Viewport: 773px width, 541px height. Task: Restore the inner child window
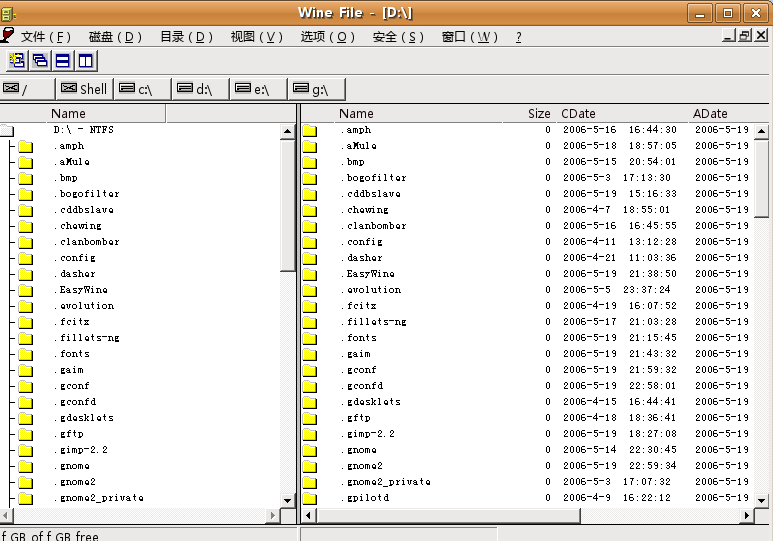[x=745, y=36]
